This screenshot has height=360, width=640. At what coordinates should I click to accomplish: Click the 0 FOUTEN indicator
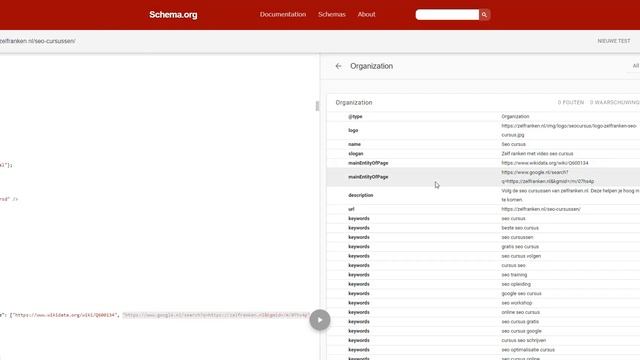[571, 102]
